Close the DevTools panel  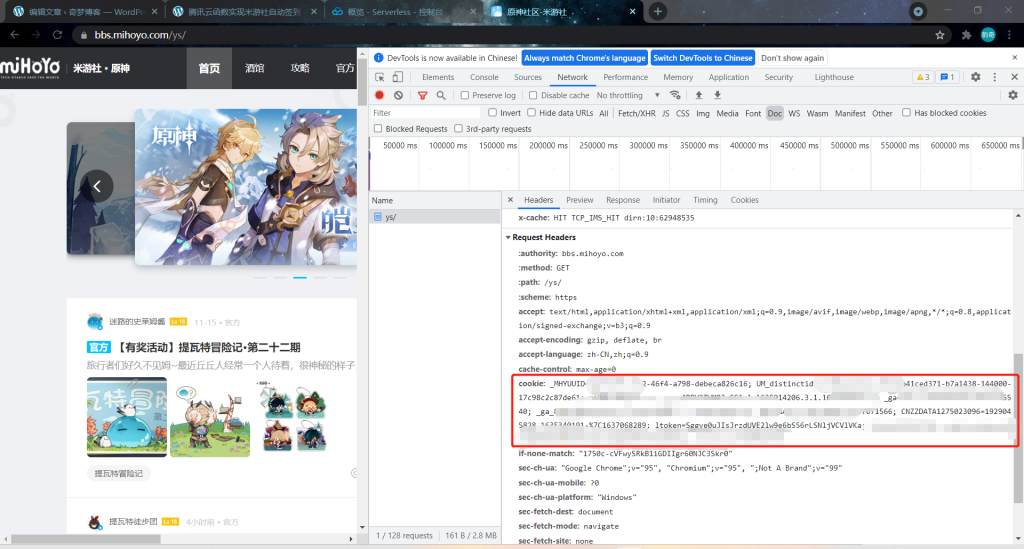click(1014, 77)
